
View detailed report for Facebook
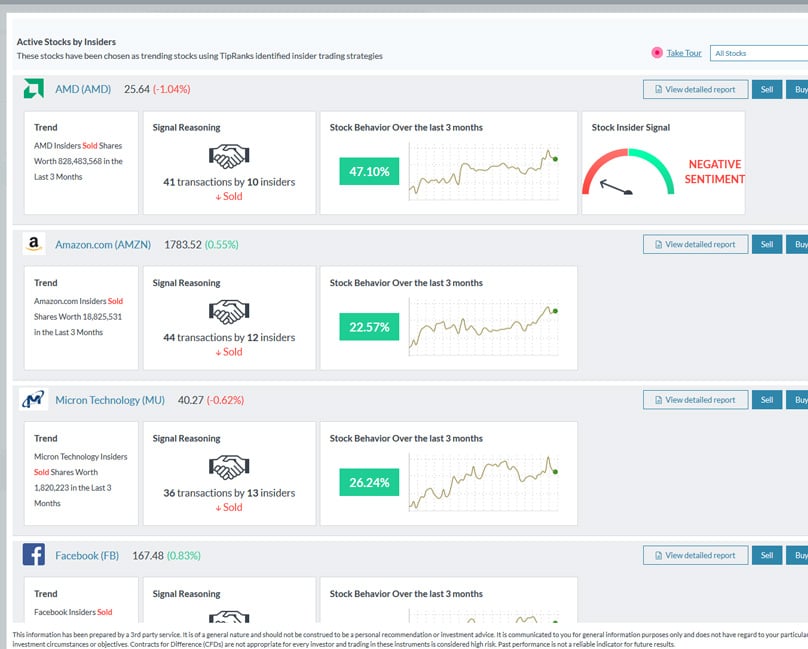(695, 555)
